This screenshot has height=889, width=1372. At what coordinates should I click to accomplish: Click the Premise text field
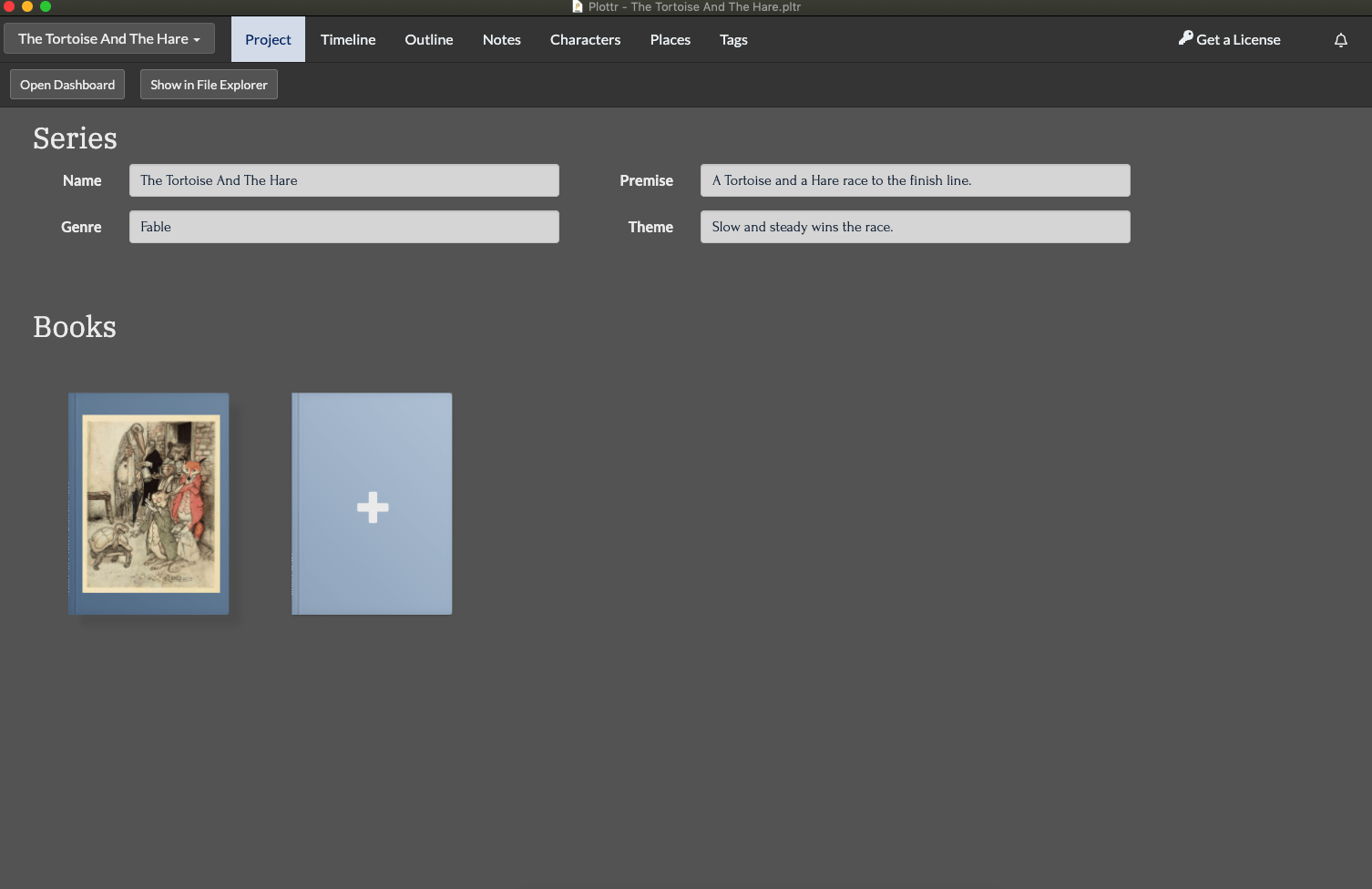pos(915,180)
